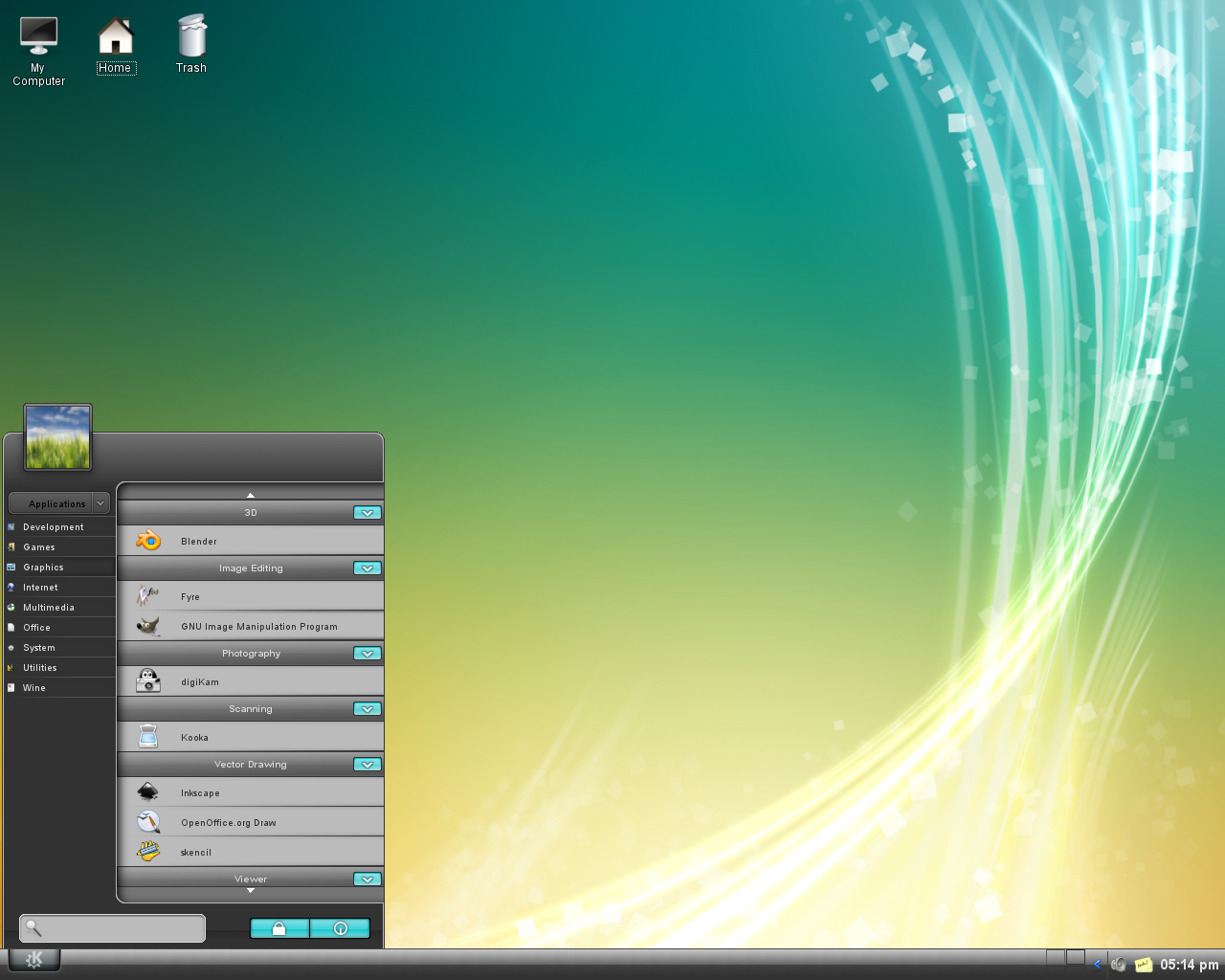The height and width of the screenshot is (980, 1225).
Task: Select the Graphics menu category
Action: tap(59, 568)
